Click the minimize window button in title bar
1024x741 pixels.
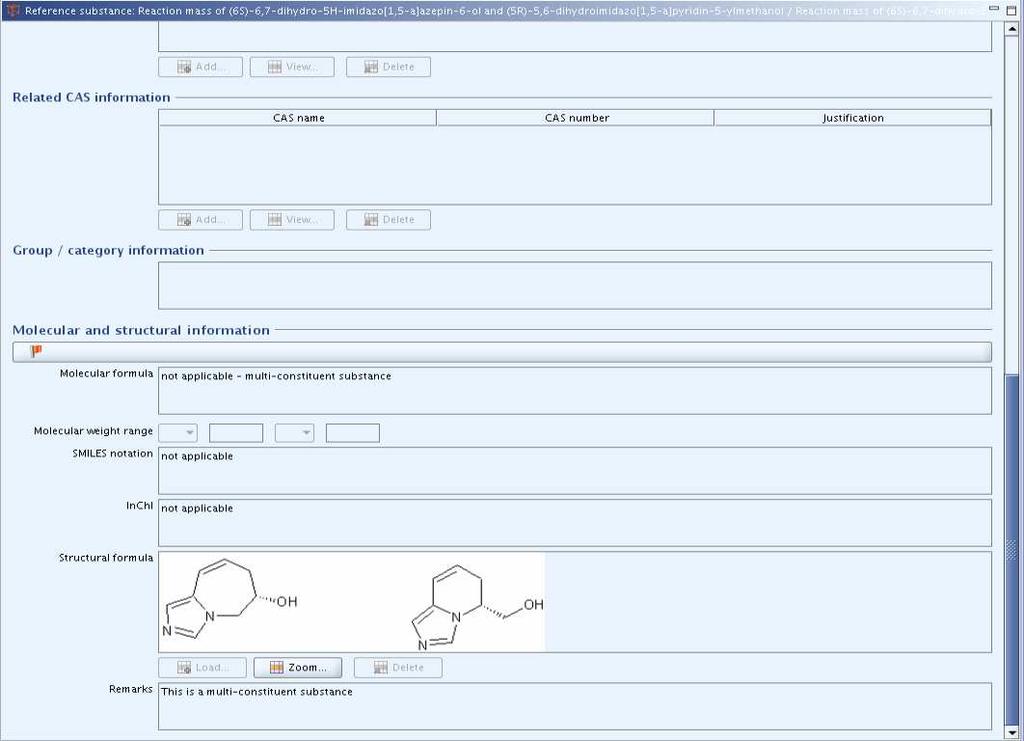[995, 9]
